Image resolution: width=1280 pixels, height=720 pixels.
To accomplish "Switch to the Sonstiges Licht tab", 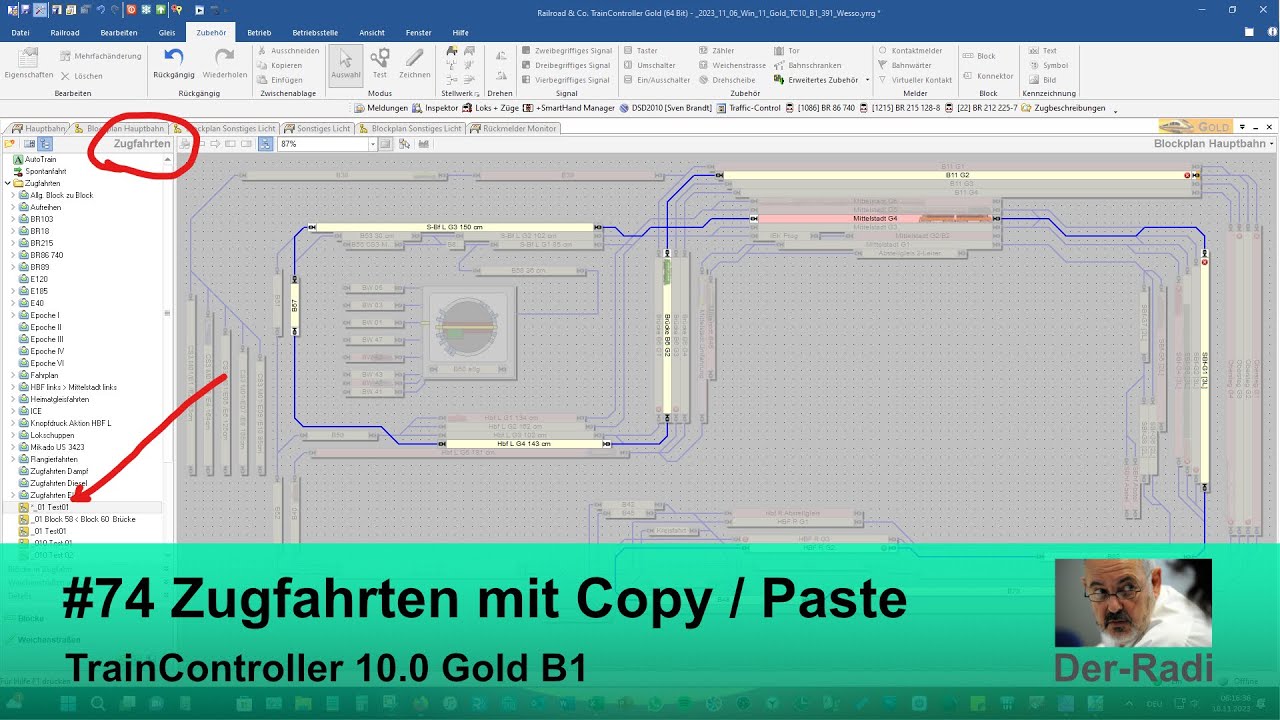I will (x=317, y=128).
